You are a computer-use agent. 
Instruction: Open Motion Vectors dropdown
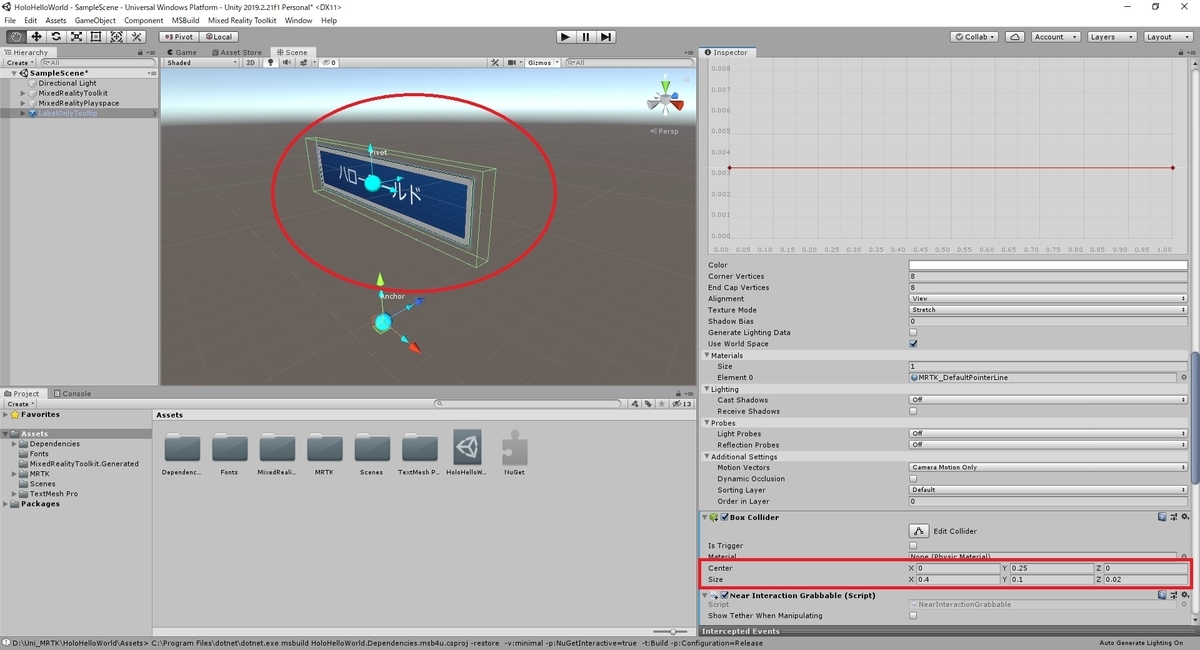click(1048, 467)
